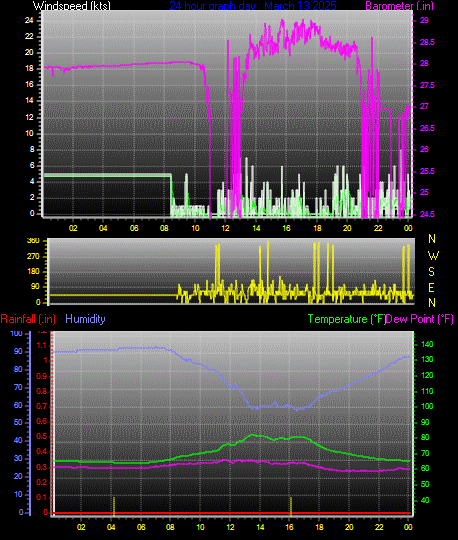The height and width of the screenshot is (540, 458).
Task: Click the "Barometer (.in)" axis title
Action: (x=399, y=6)
